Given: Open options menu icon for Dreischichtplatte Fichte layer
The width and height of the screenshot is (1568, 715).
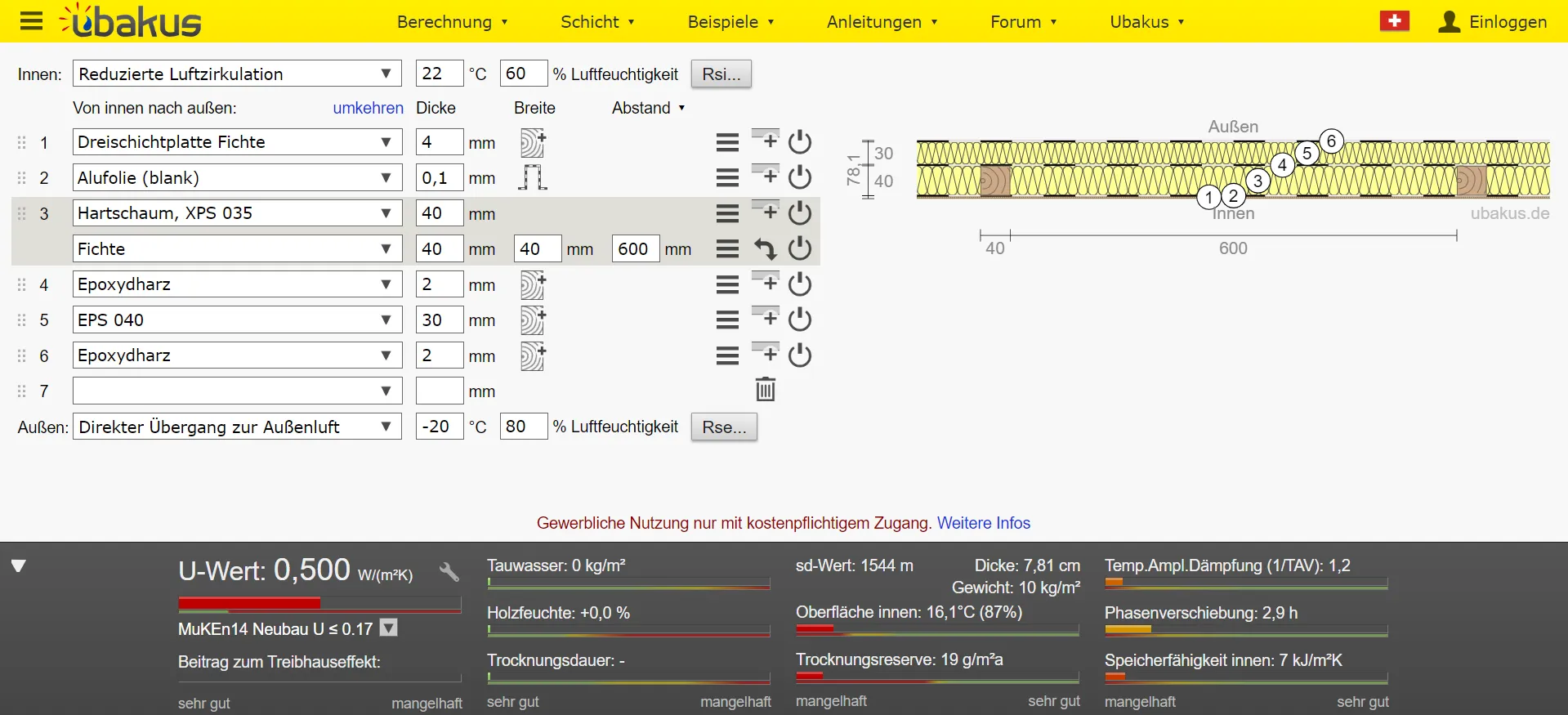Looking at the screenshot, I should [727, 142].
